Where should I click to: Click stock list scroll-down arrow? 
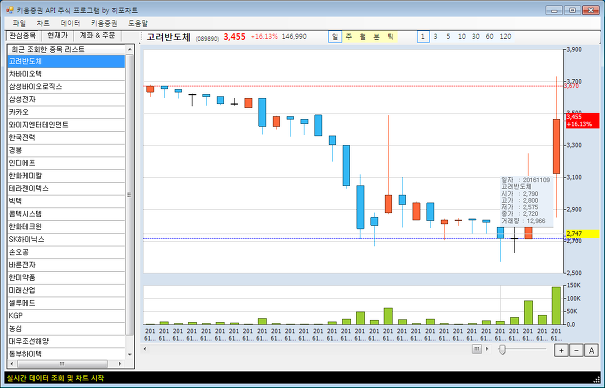pos(130,354)
